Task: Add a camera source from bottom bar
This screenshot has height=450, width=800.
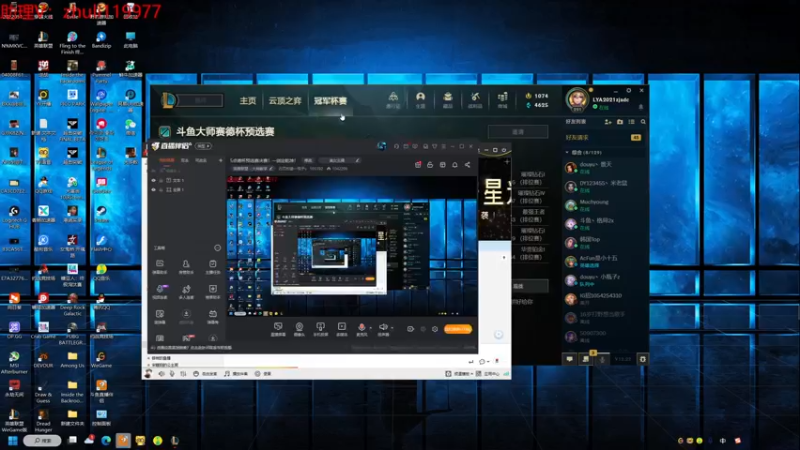Action: click(299, 329)
